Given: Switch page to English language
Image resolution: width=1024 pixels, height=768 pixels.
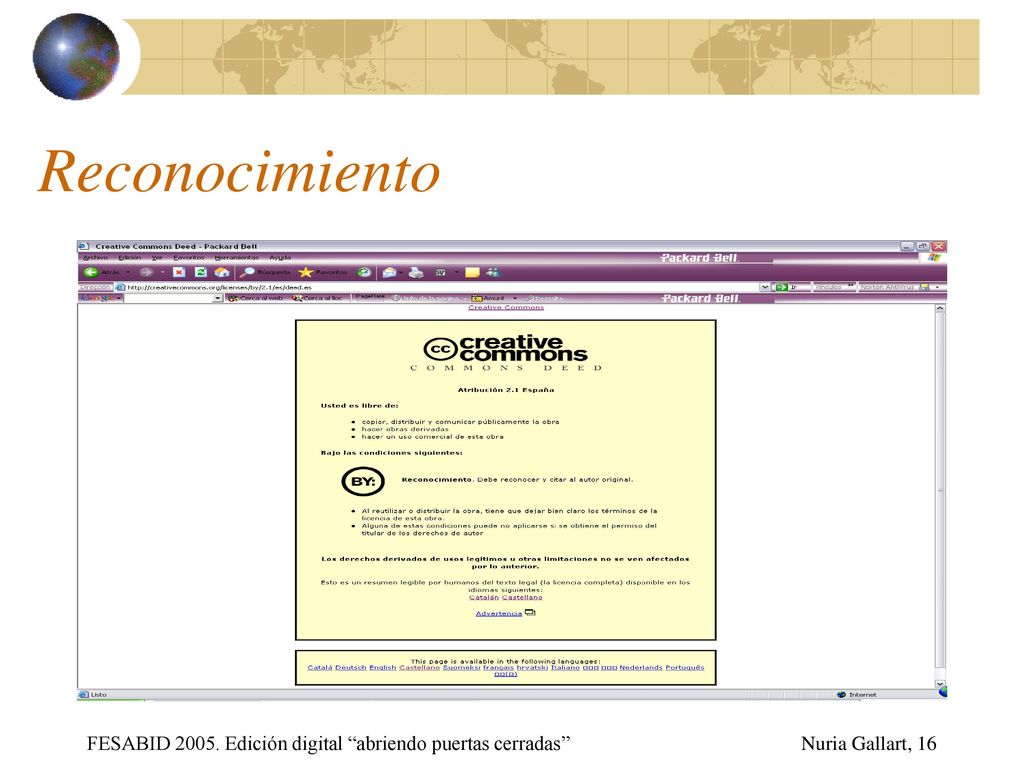Looking at the screenshot, I should click(x=383, y=667).
